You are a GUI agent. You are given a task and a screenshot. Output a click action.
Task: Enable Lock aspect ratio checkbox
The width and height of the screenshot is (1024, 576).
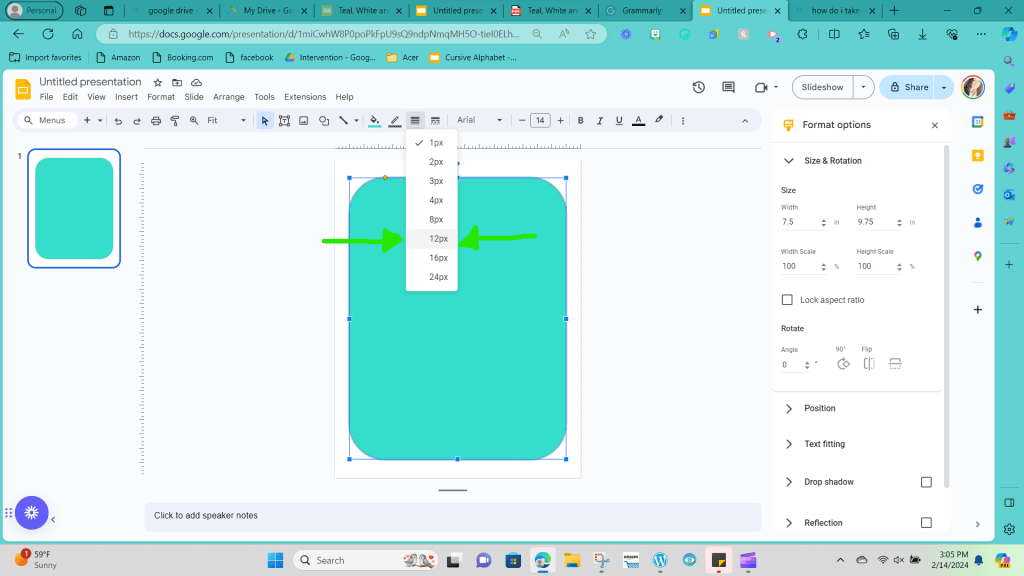pos(787,300)
